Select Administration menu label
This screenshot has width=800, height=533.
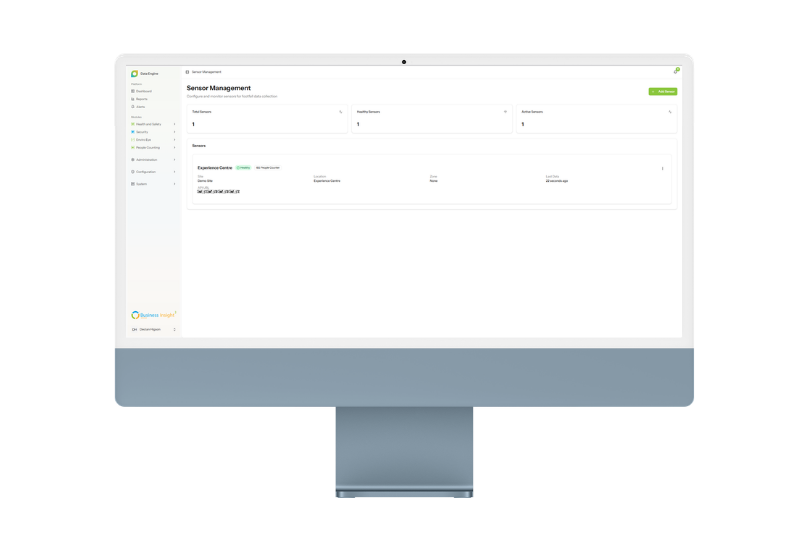[146, 160]
